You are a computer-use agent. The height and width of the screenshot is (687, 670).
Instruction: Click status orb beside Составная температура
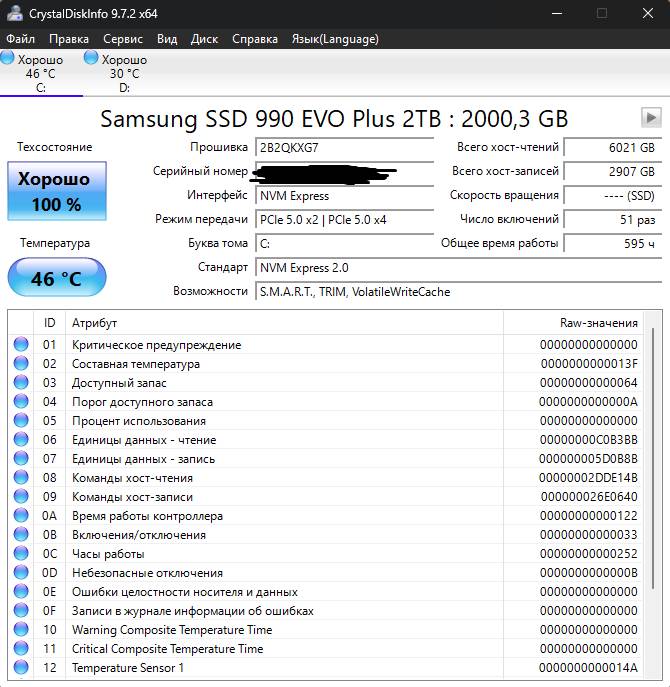[x=21, y=364]
